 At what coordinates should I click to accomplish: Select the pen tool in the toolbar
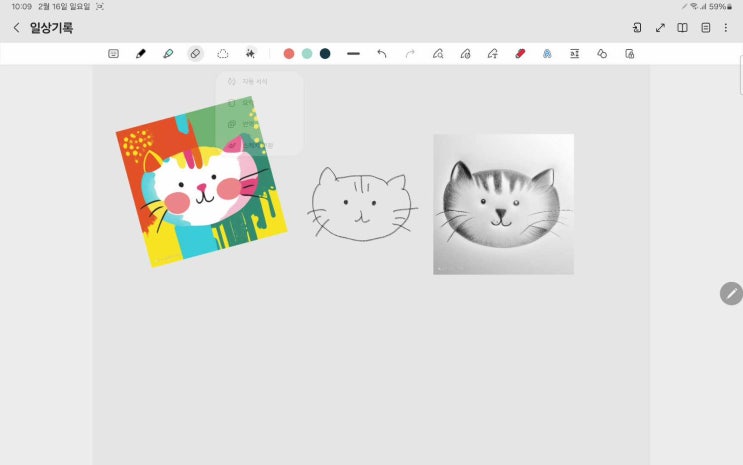pyautogui.click(x=141, y=54)
